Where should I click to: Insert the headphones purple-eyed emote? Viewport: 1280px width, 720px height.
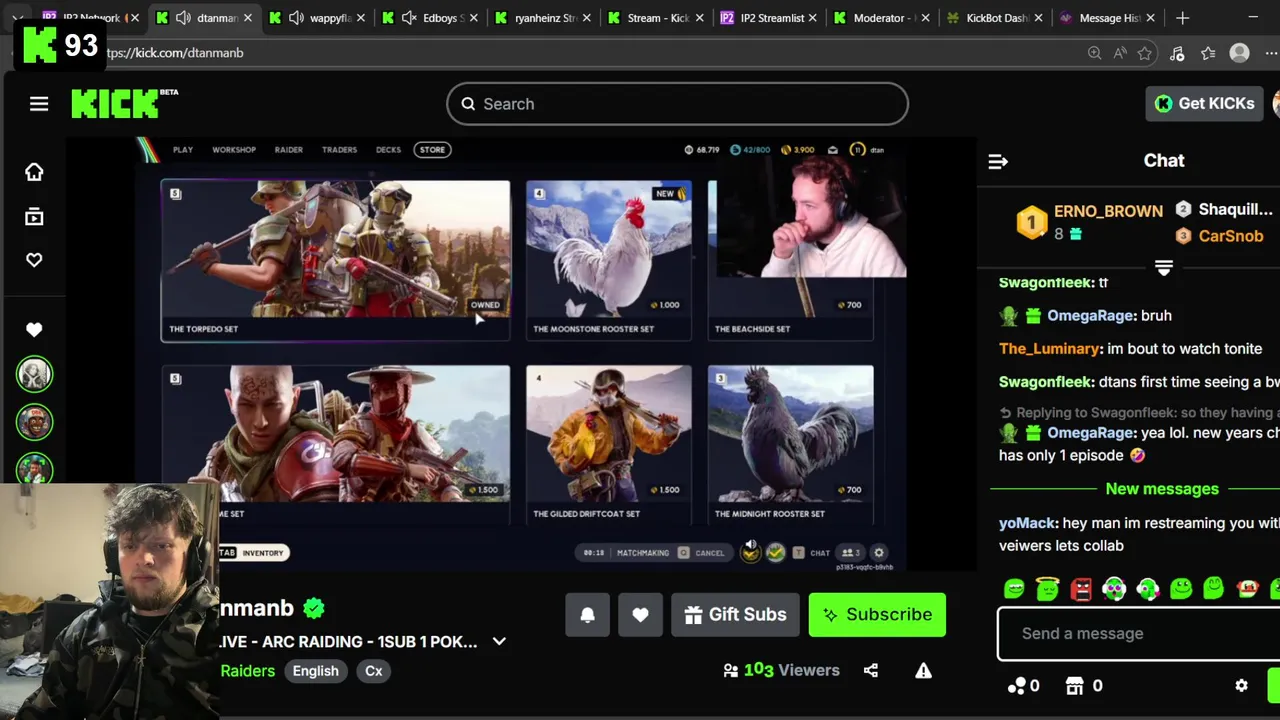[1114, 589]
